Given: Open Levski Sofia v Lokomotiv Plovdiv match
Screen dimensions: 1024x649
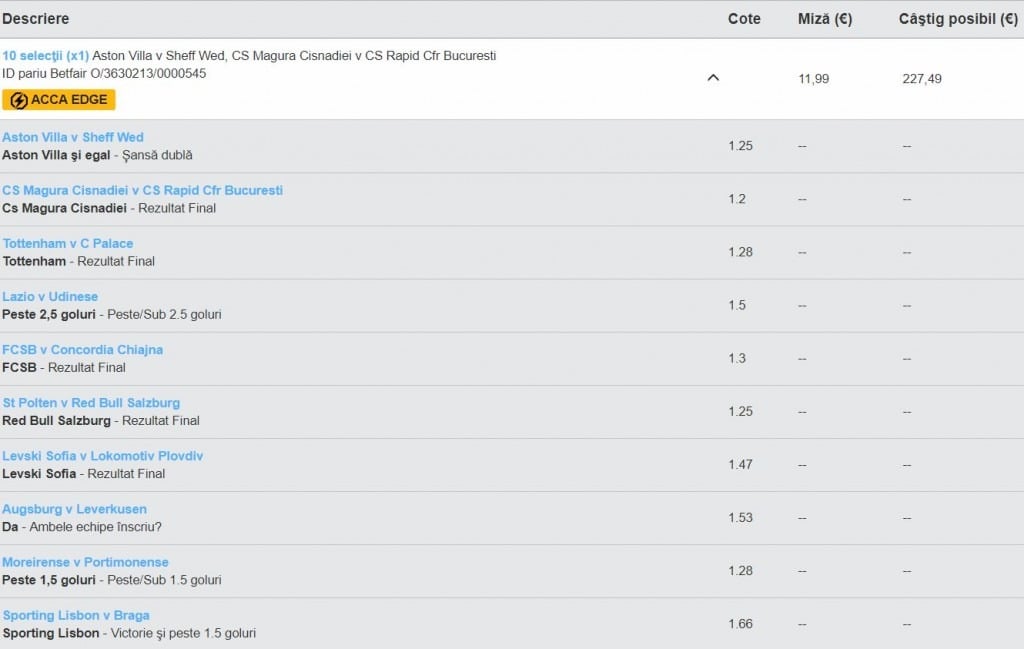Looking at the screenshot, I should click(102, 455).
